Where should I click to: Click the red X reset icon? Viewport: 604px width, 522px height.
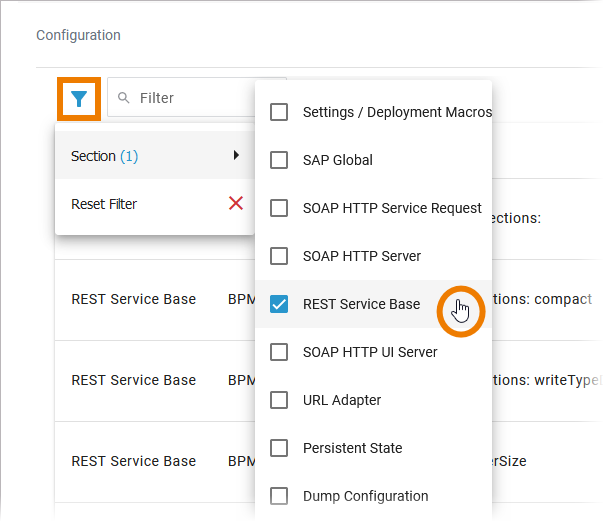(x=236, y=204)
